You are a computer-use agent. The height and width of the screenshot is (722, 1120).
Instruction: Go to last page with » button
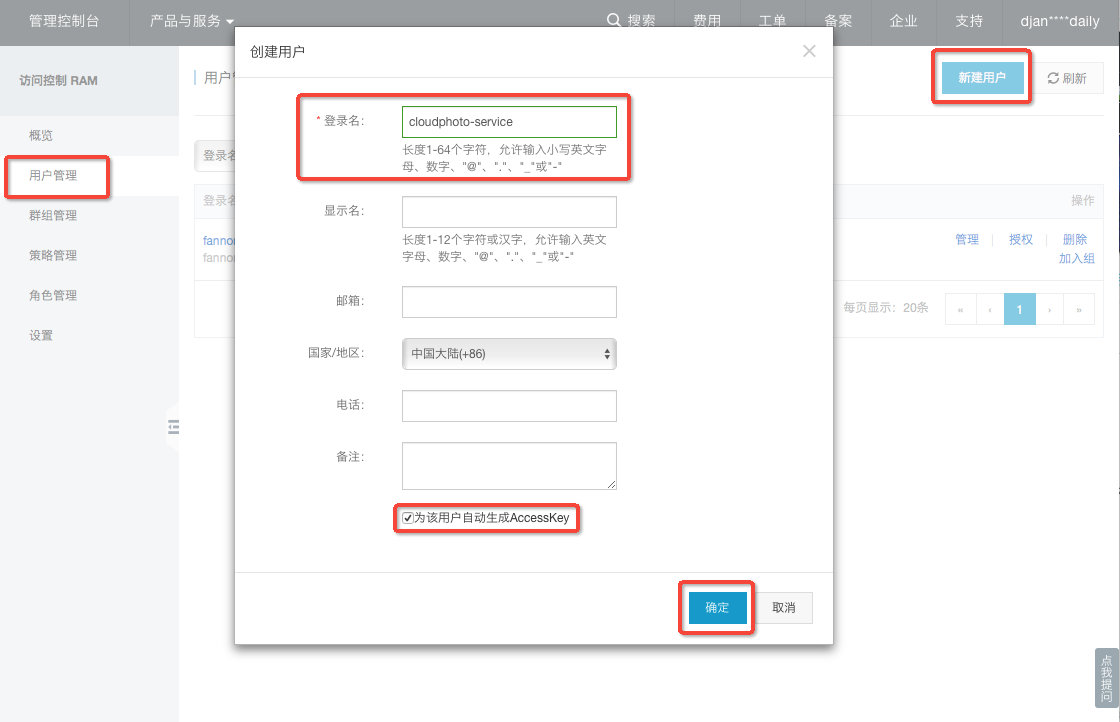(1079, 309)
